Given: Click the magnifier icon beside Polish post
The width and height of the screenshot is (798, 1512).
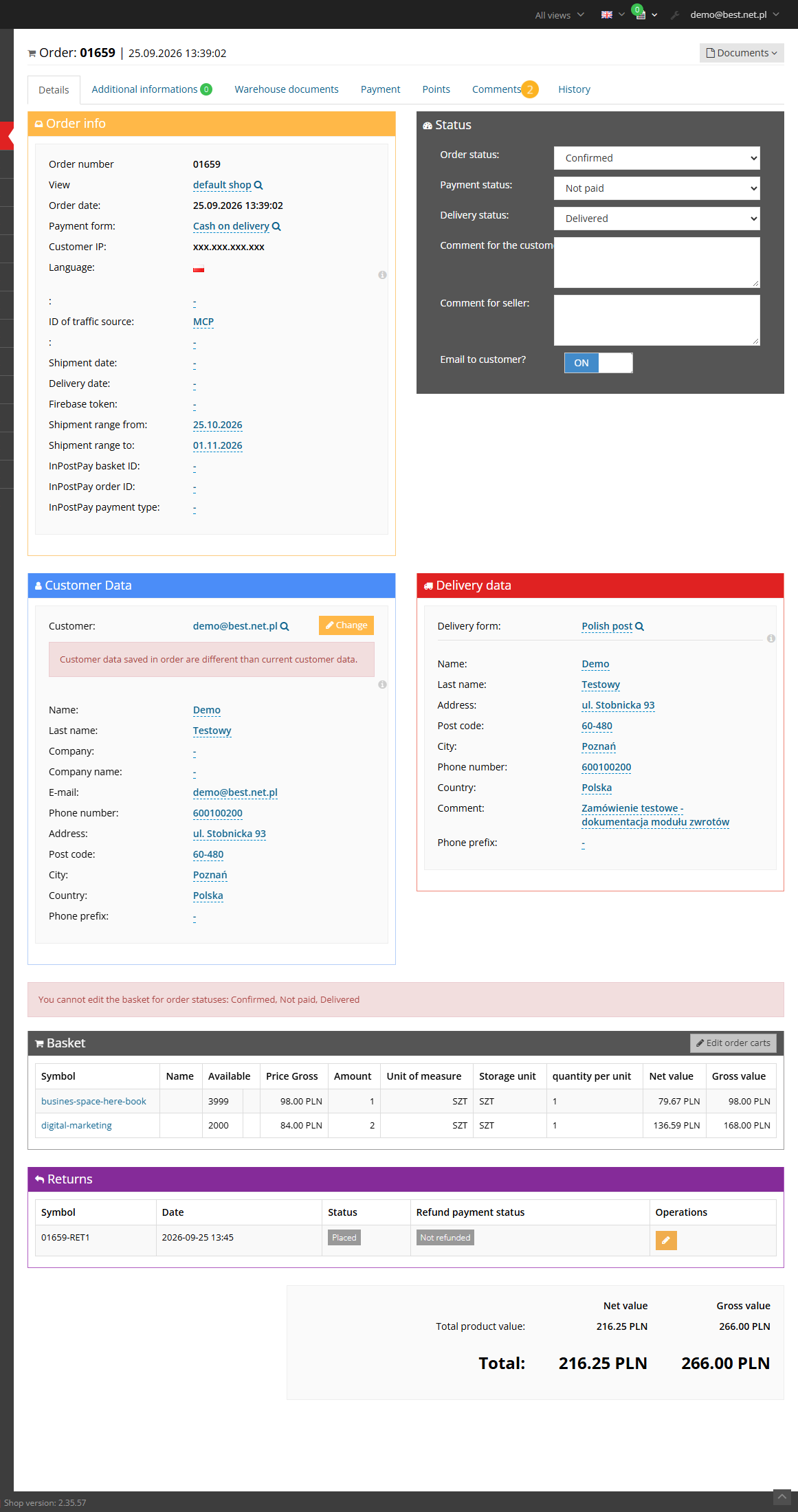Looking at the screenshot, I should [x=639, y=627].
